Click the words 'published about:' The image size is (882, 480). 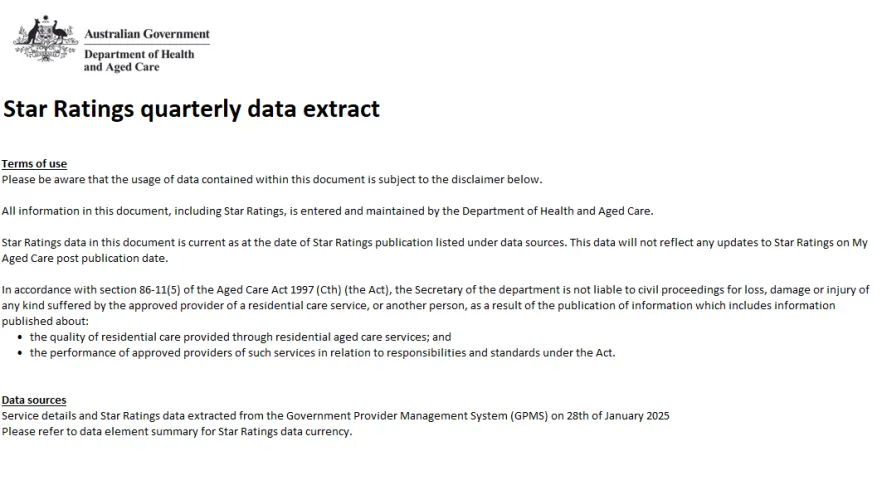tap(45, 321)
